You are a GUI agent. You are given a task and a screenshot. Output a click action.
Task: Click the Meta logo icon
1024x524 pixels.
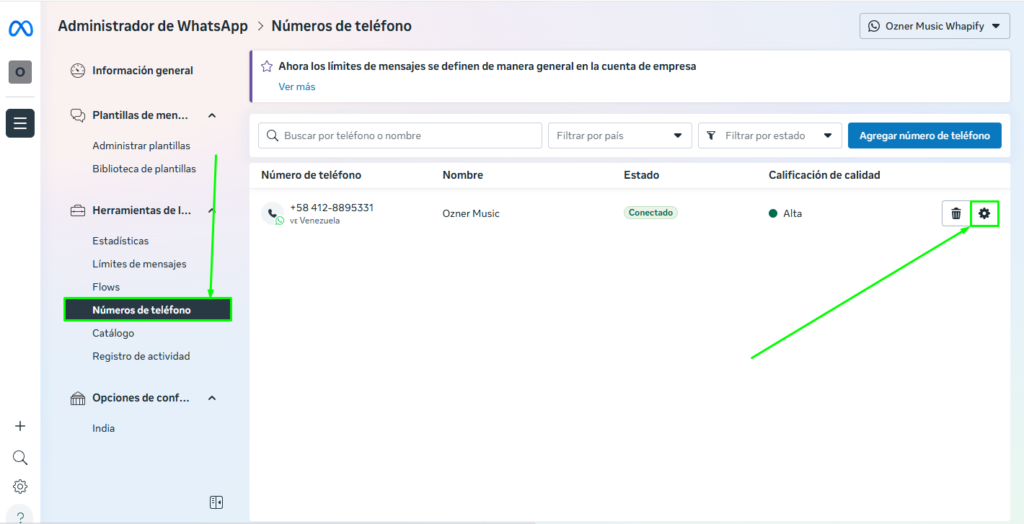pyautogui.click(x=20, y=29)
